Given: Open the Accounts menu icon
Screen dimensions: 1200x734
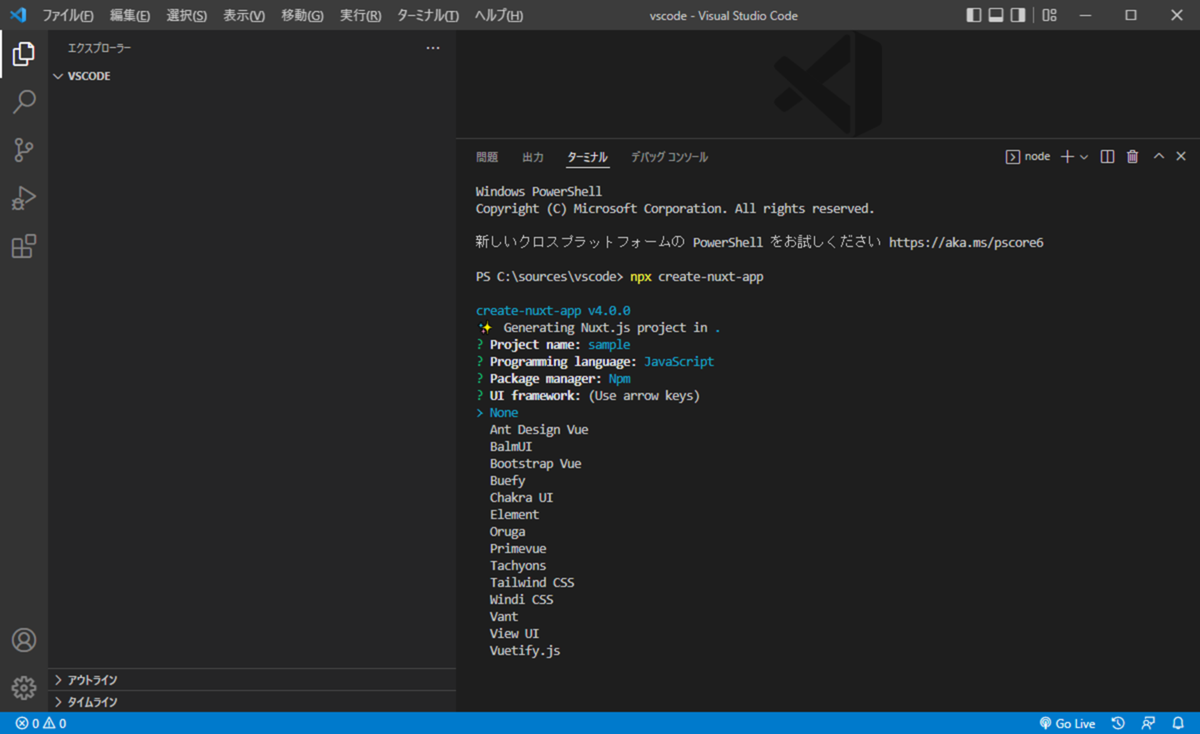Looking at the screenshot, I should pos(24,640).
